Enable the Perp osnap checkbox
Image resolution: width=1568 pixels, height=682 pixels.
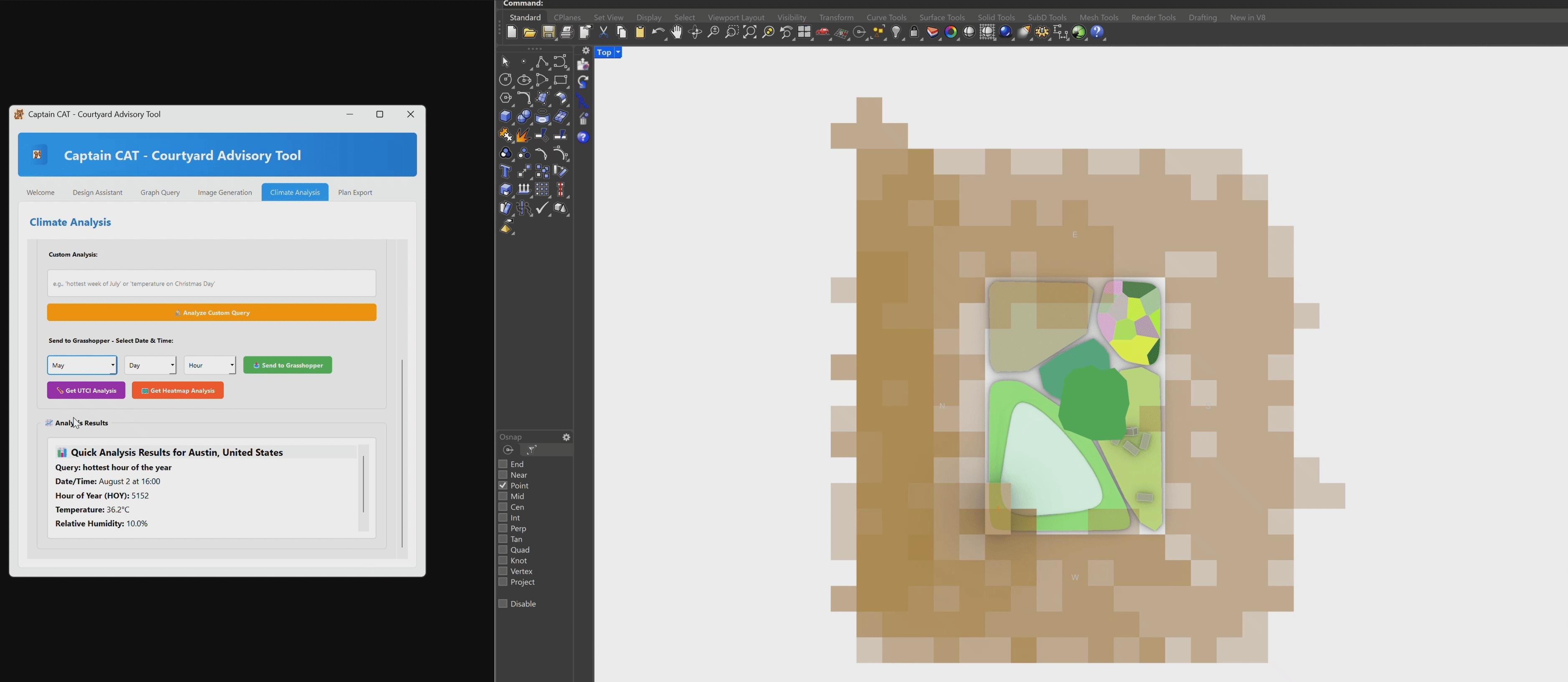(x=503, y=528)
